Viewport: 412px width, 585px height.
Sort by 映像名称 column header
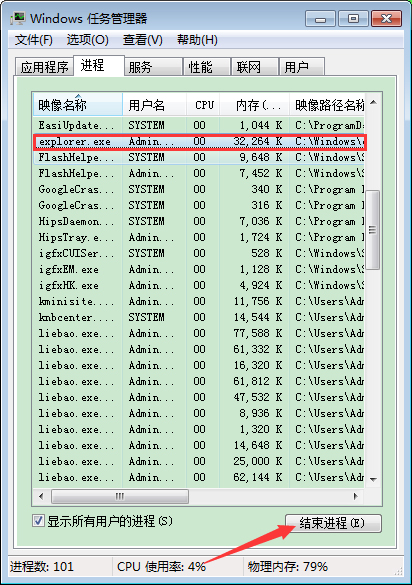(x=77, y=105)
